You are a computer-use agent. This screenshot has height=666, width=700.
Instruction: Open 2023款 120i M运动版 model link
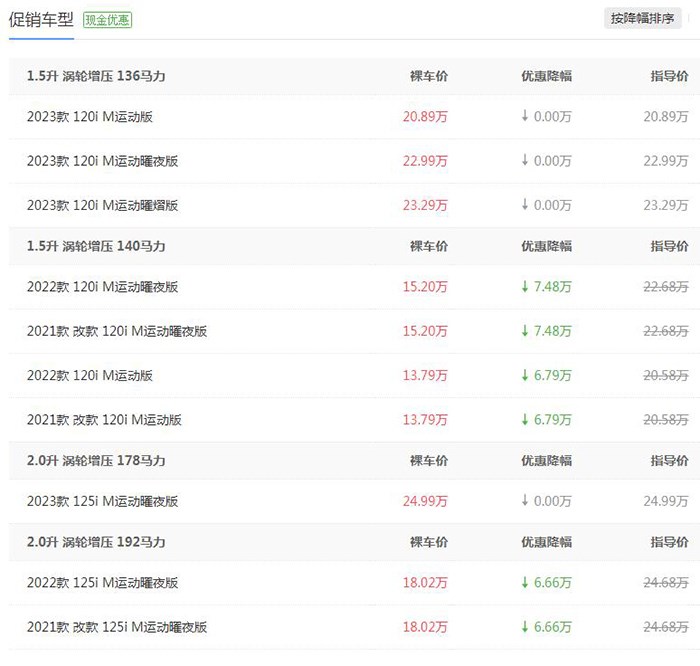pyautogui.click(x=90, y=117)
